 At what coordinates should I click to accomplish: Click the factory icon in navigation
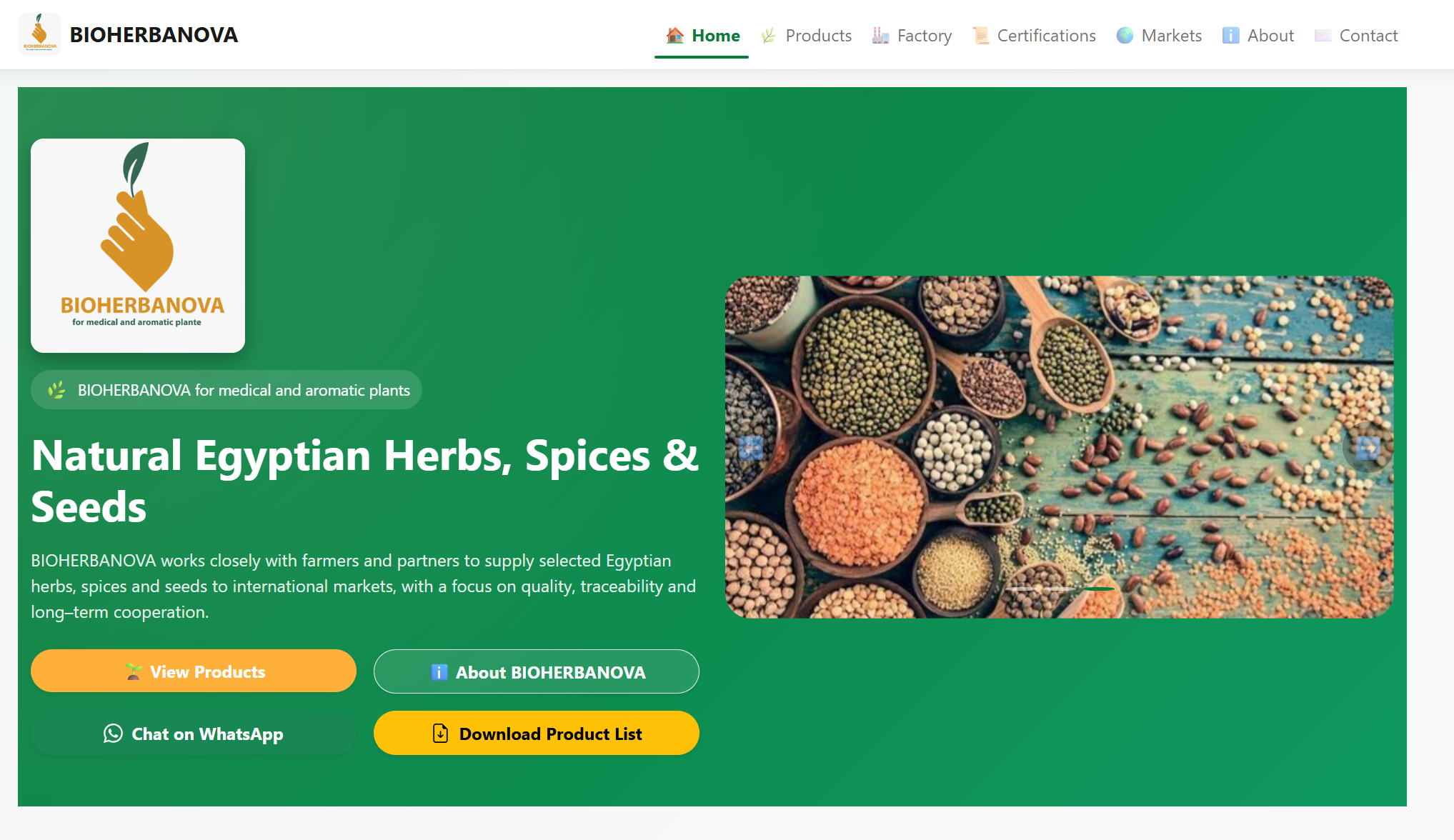(x=880, y=36)
